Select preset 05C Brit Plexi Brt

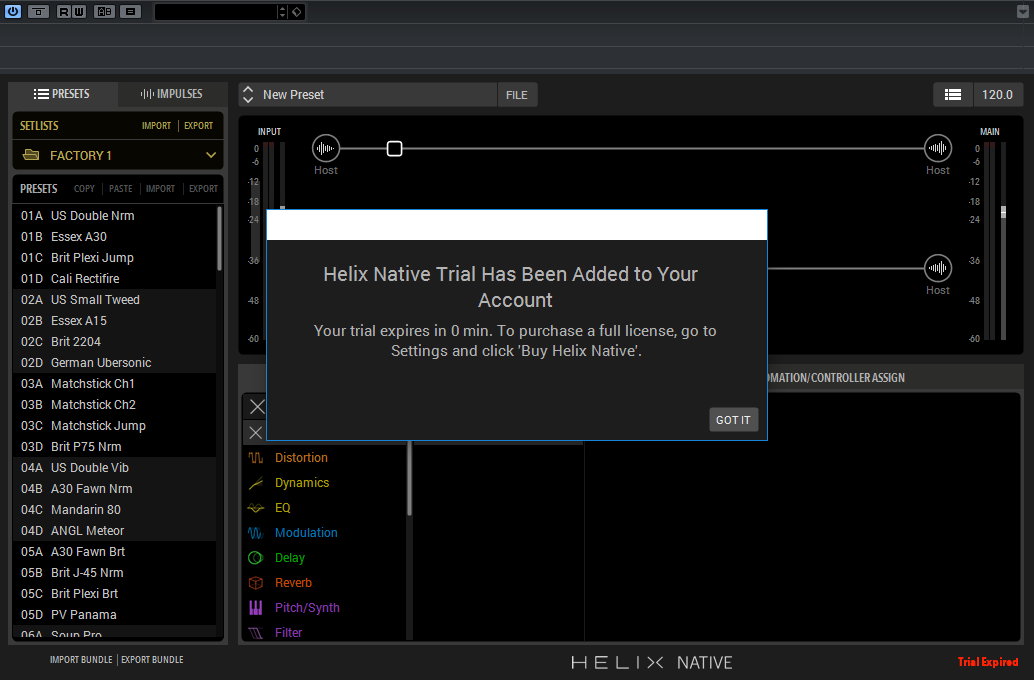(114, 594)
